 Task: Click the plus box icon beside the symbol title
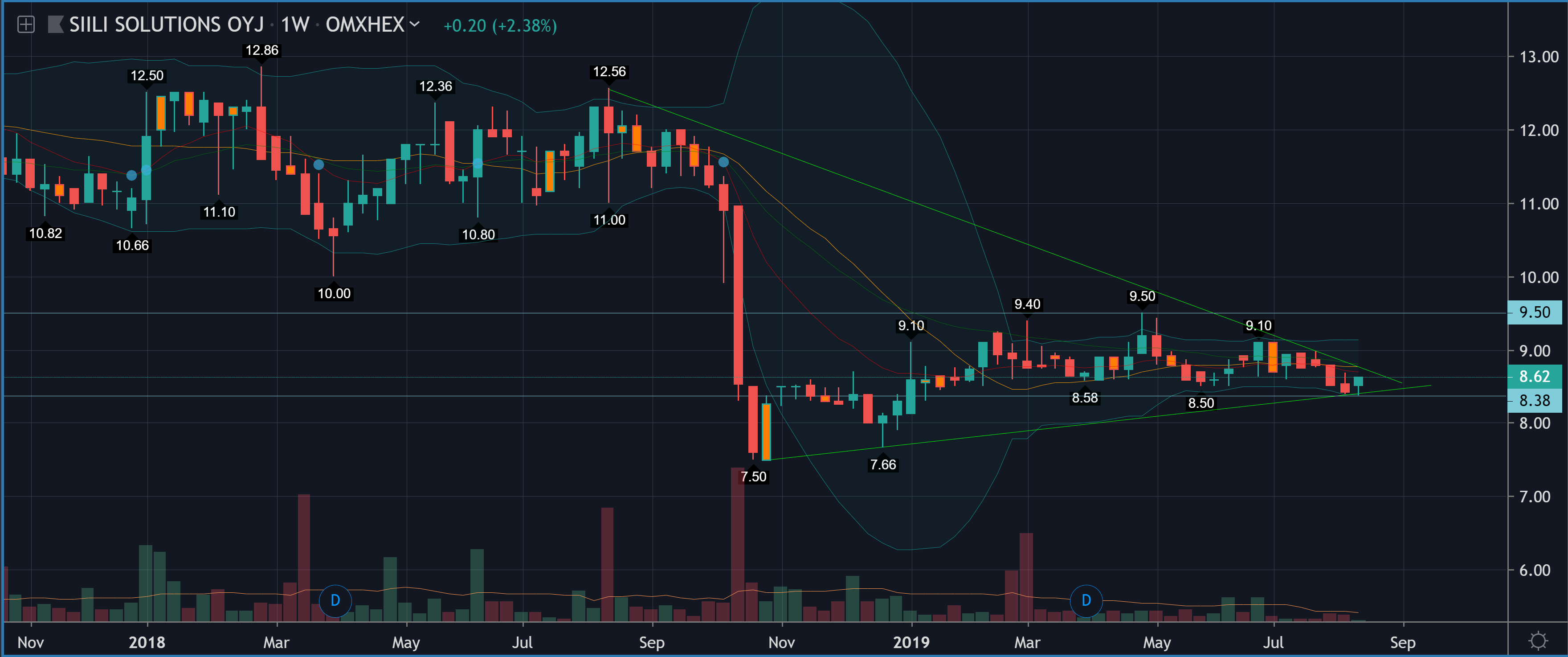point(25,25)
